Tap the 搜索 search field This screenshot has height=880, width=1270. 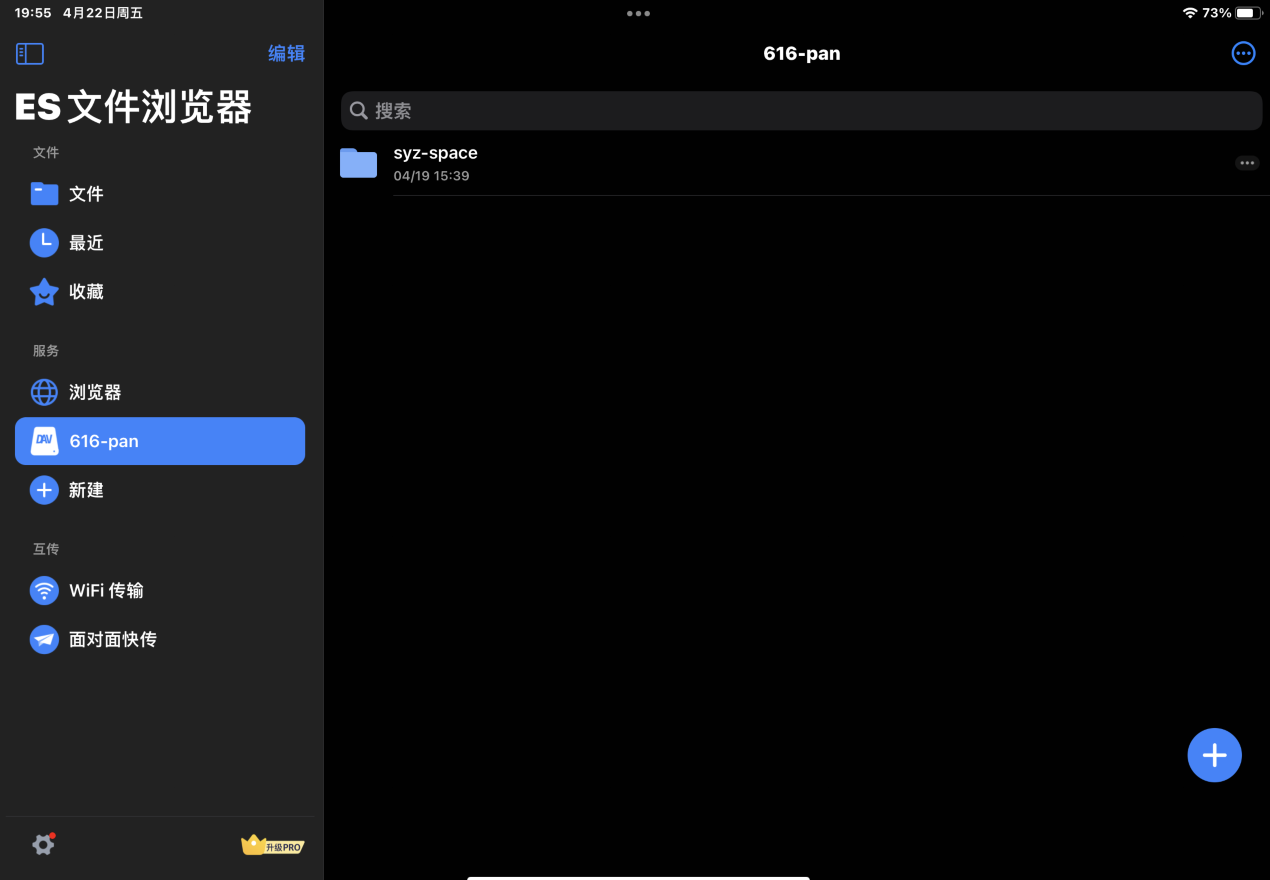[800, 110]
